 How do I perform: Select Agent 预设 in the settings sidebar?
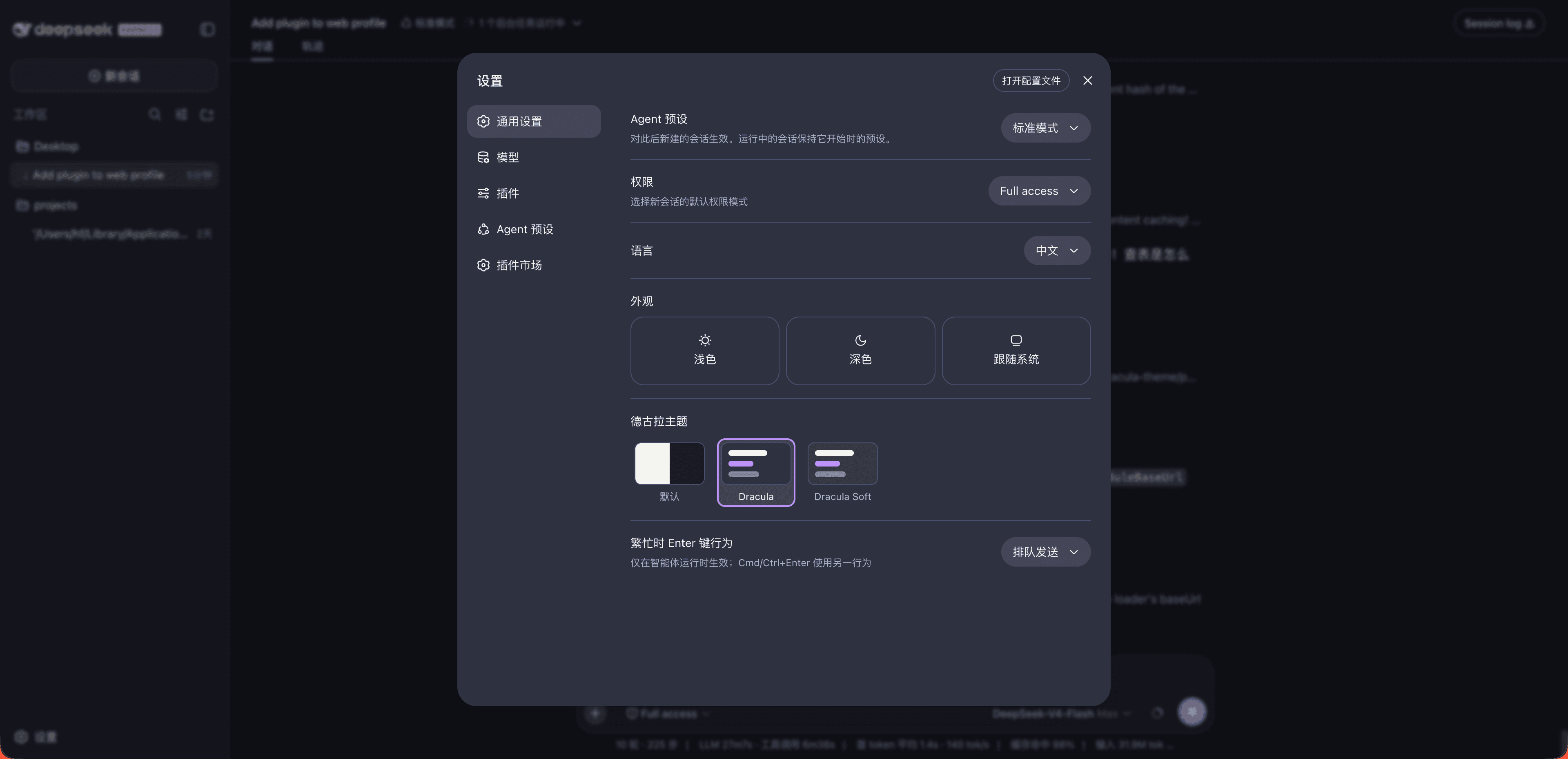point(534,229)
